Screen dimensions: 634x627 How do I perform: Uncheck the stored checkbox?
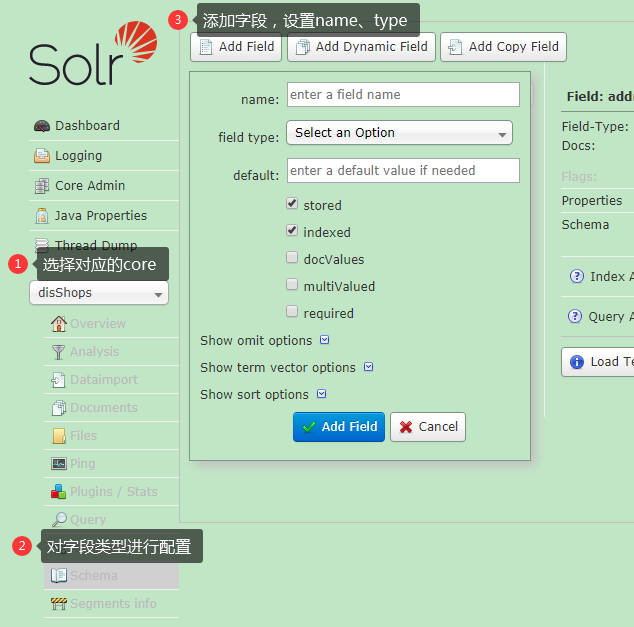pyautogui.click(x=292, y=203)
